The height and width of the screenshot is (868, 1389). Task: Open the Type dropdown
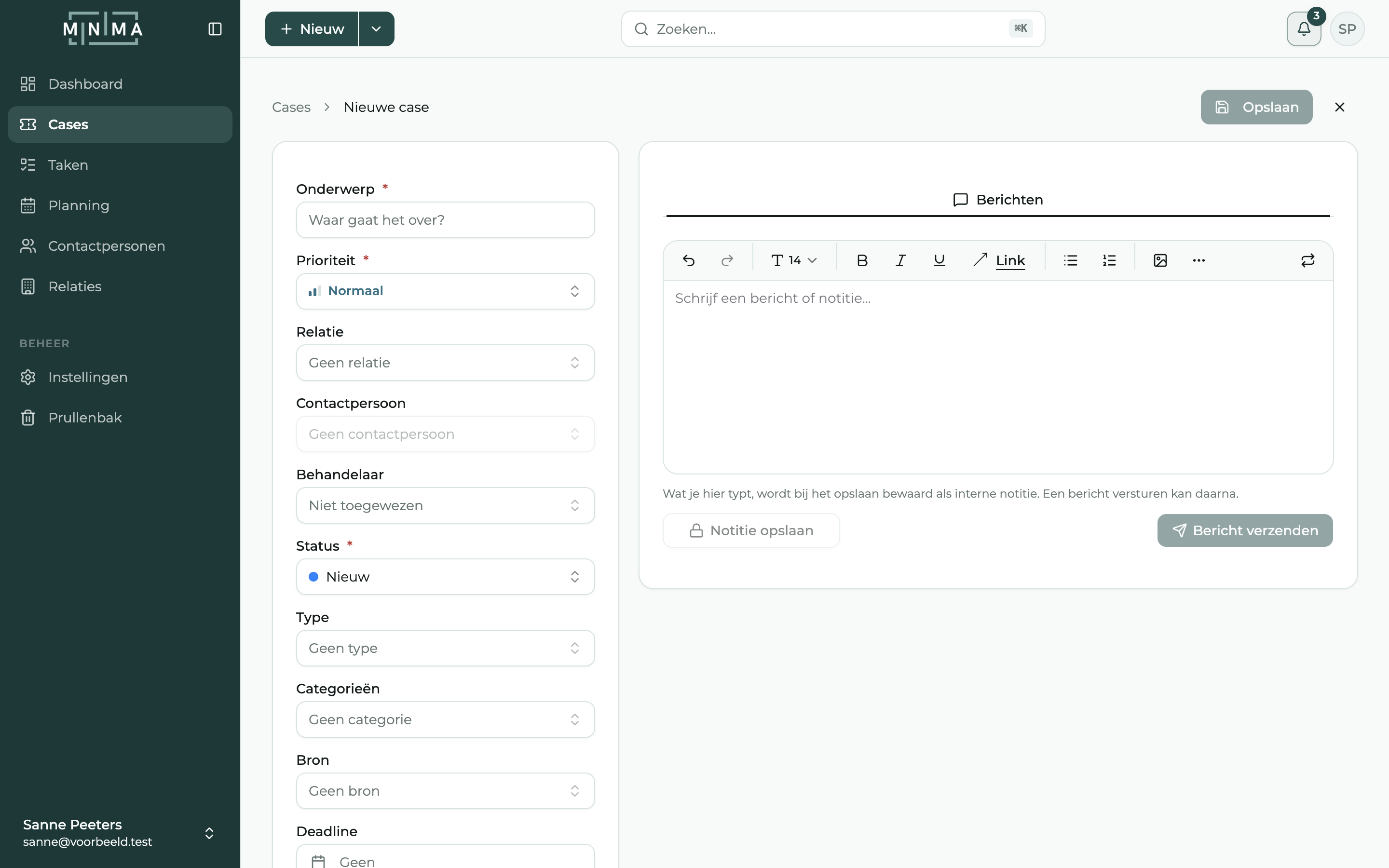pos(446,648)
